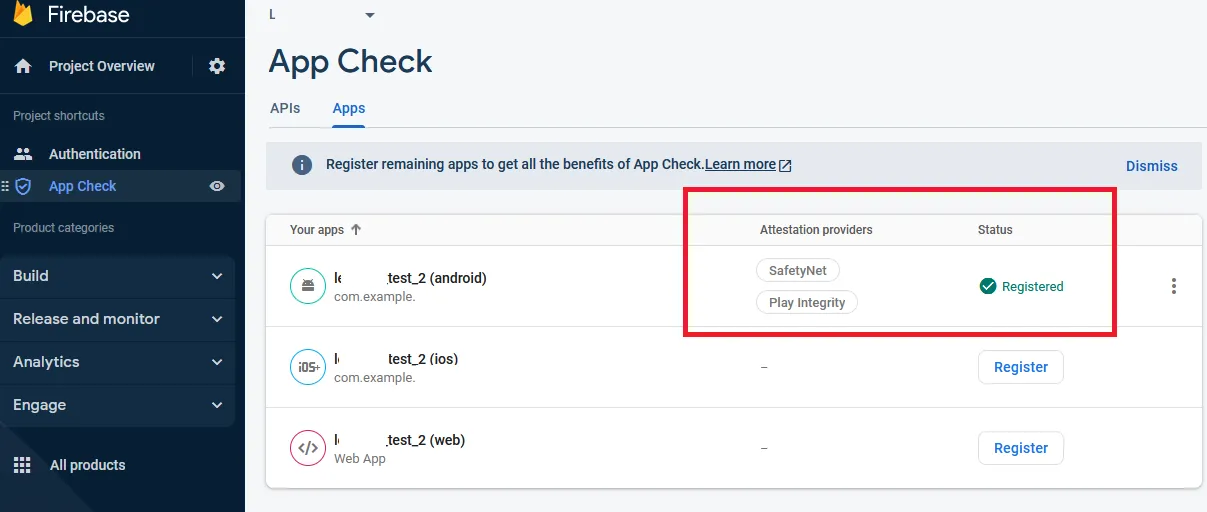Click the Product categories label
The height and width of the screenshot is (512, 1207).
[64, 228]
